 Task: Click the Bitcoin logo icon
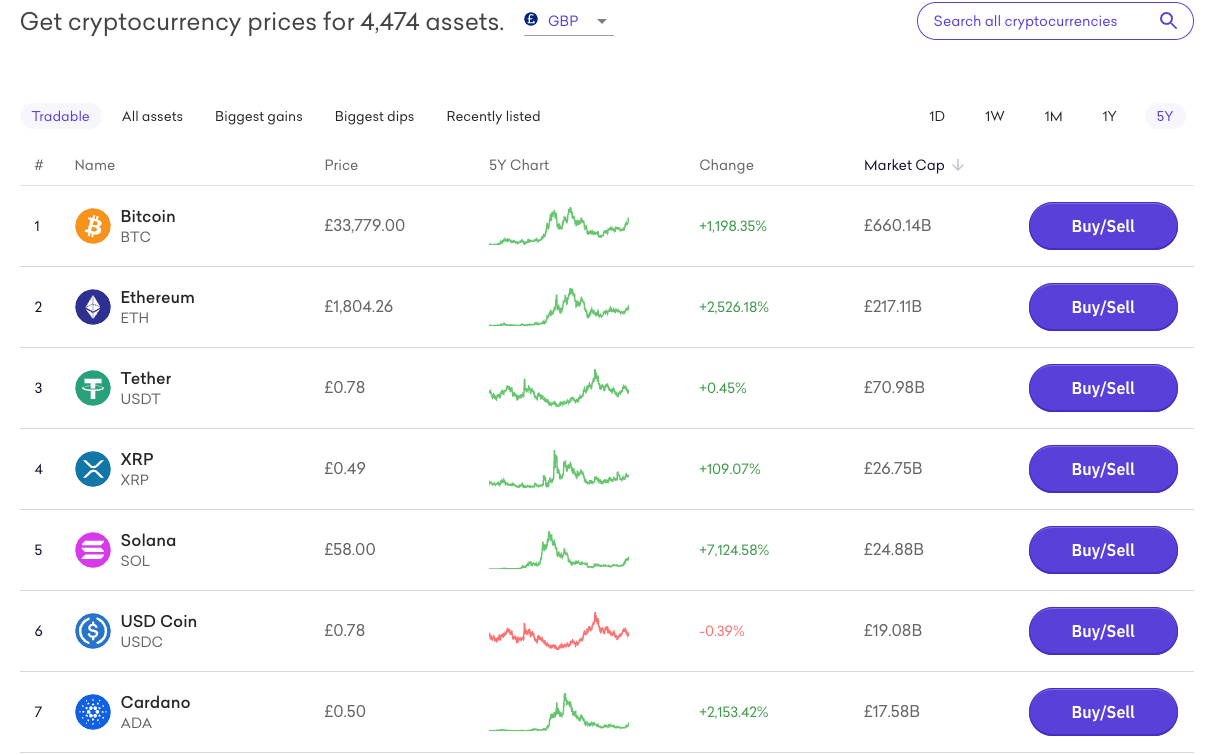tap(93, 226)
